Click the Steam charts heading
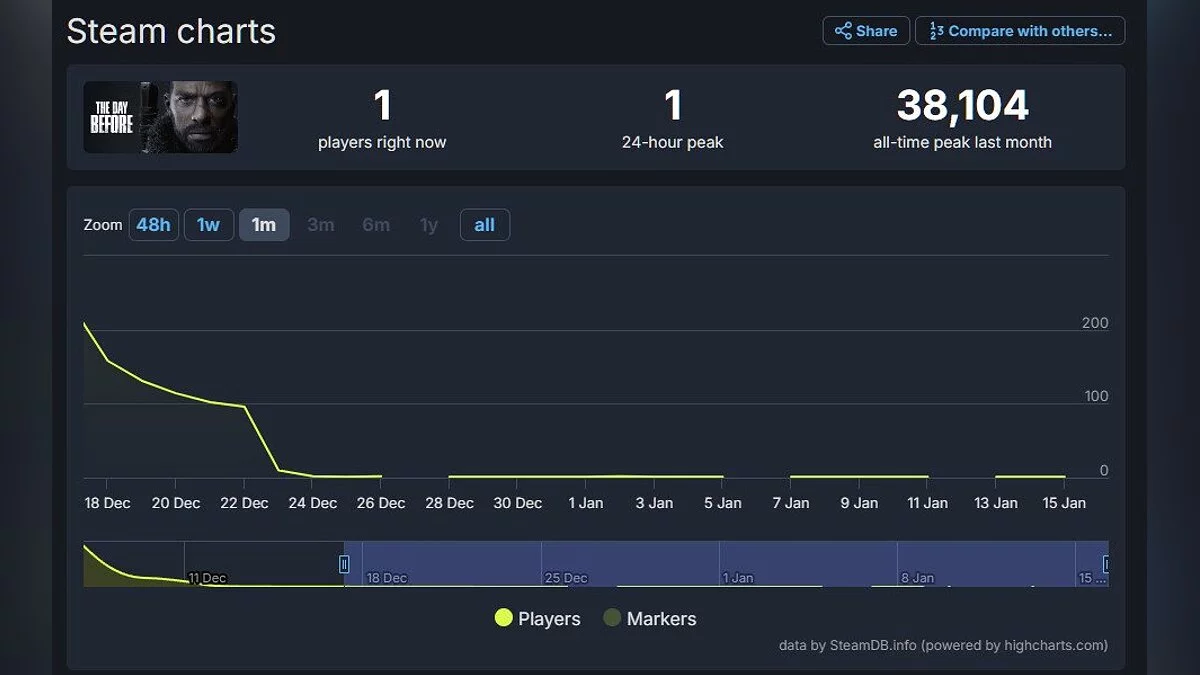1200x675 pixels. click(171, 32)
